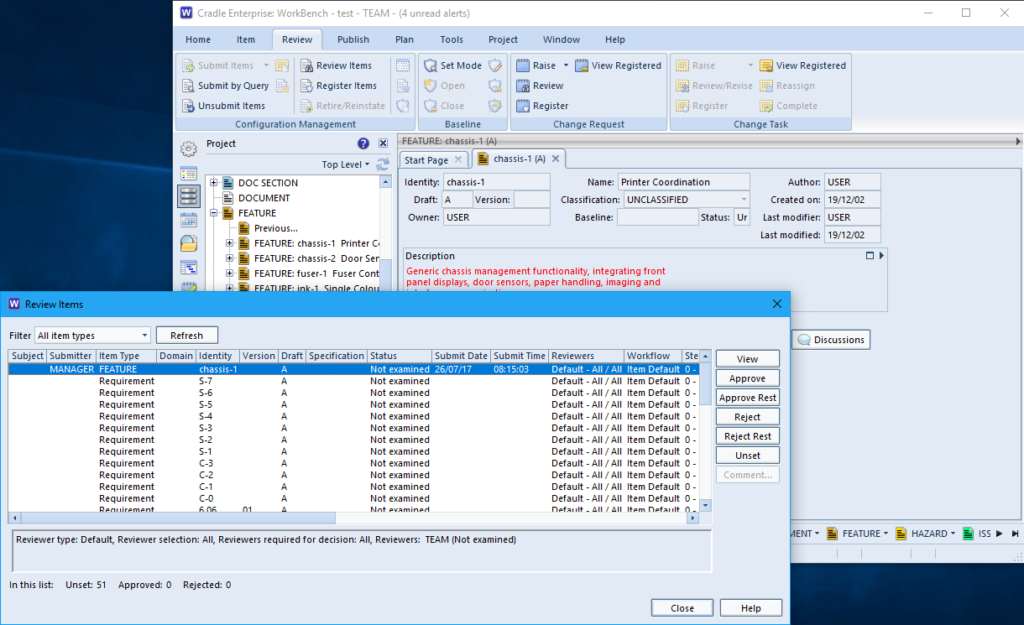
Task: Click the Approve button
Action: tap(748, 379)
